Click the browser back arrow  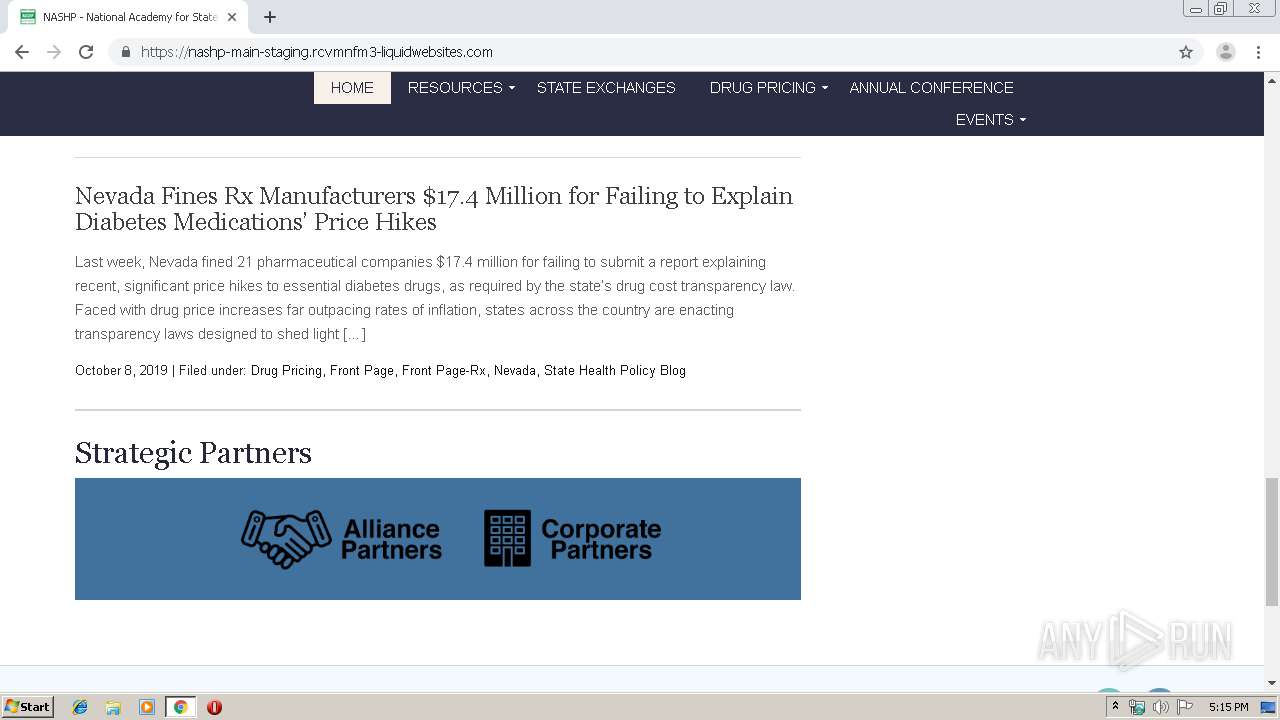(x=22, y=52)
